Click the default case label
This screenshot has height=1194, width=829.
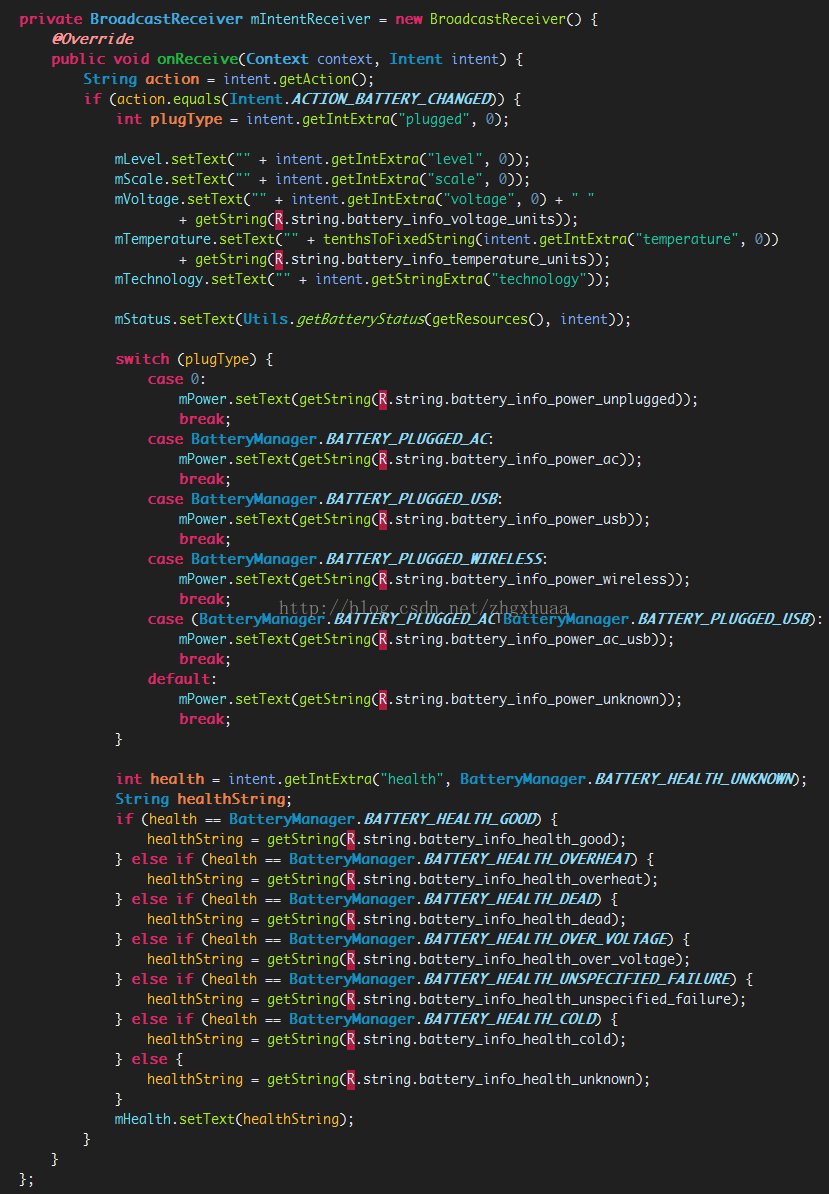(182, 679)
